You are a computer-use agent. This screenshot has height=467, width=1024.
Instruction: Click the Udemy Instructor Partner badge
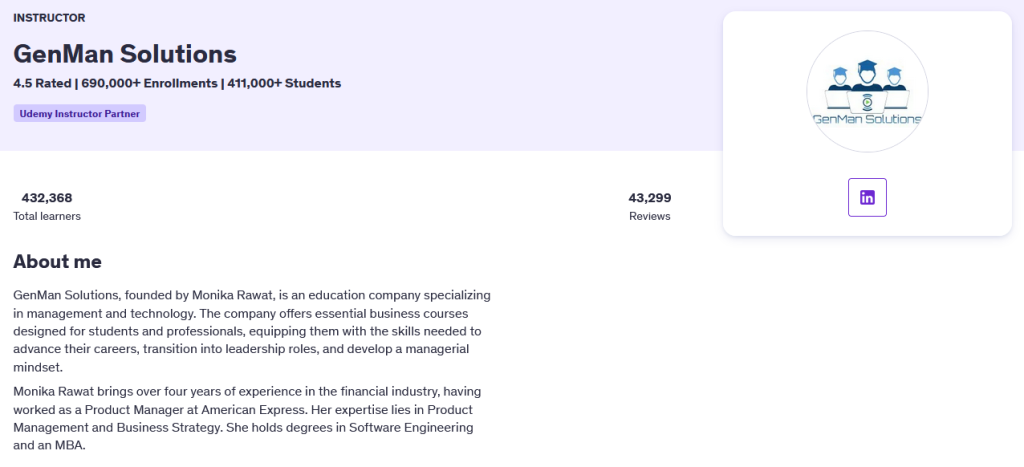coord(80,114)
